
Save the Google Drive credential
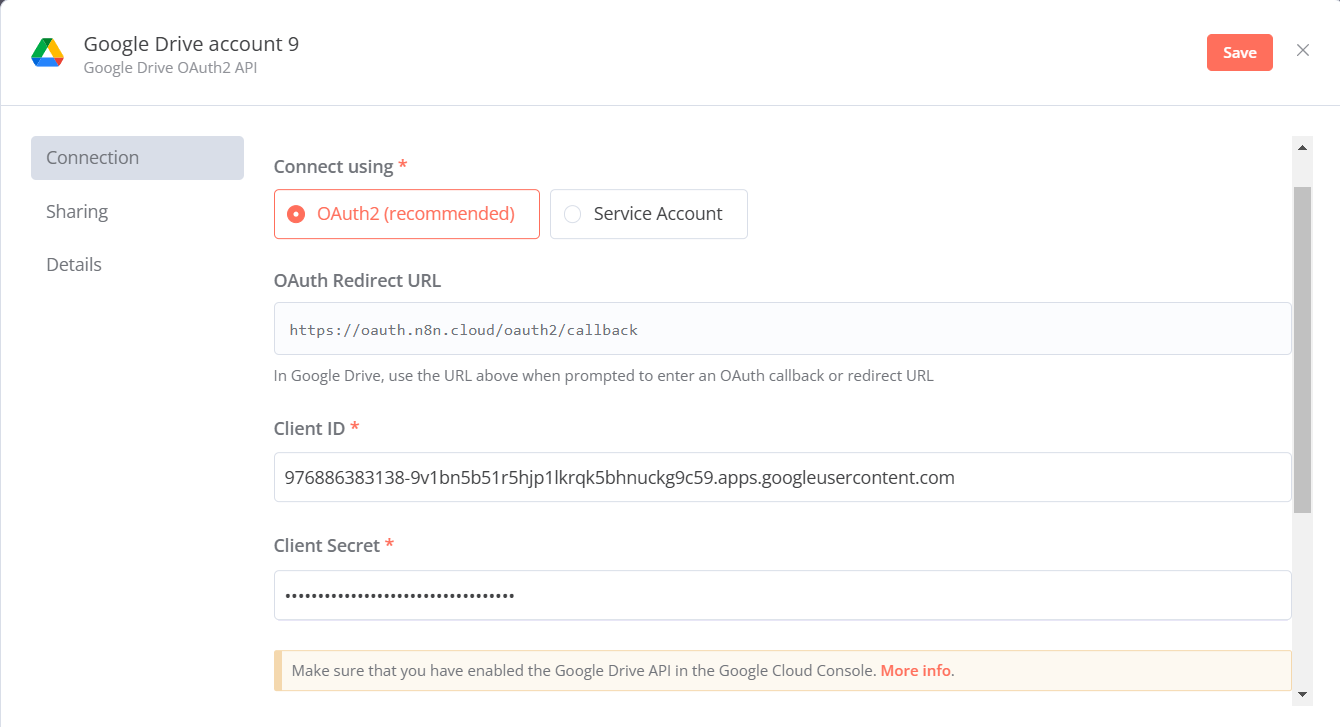(1240, 53)
